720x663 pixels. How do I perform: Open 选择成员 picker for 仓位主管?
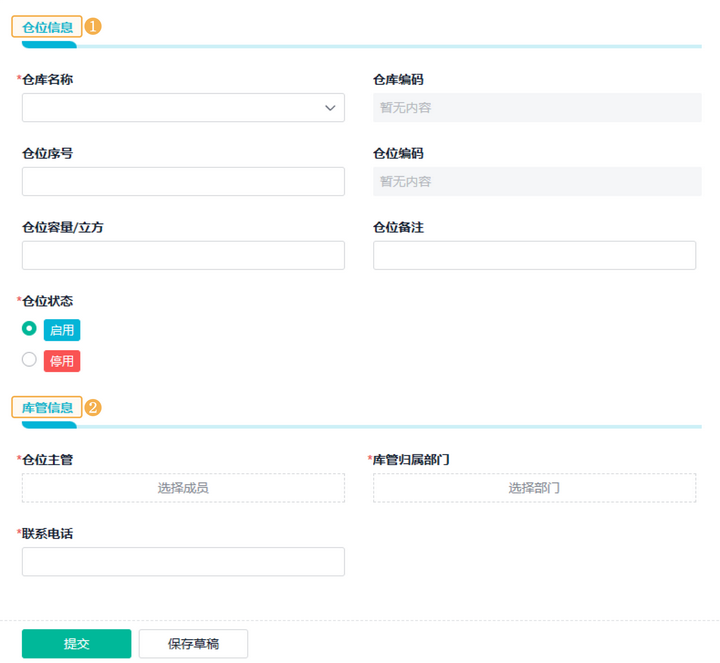pyautogui.click(x=183, y=488)
